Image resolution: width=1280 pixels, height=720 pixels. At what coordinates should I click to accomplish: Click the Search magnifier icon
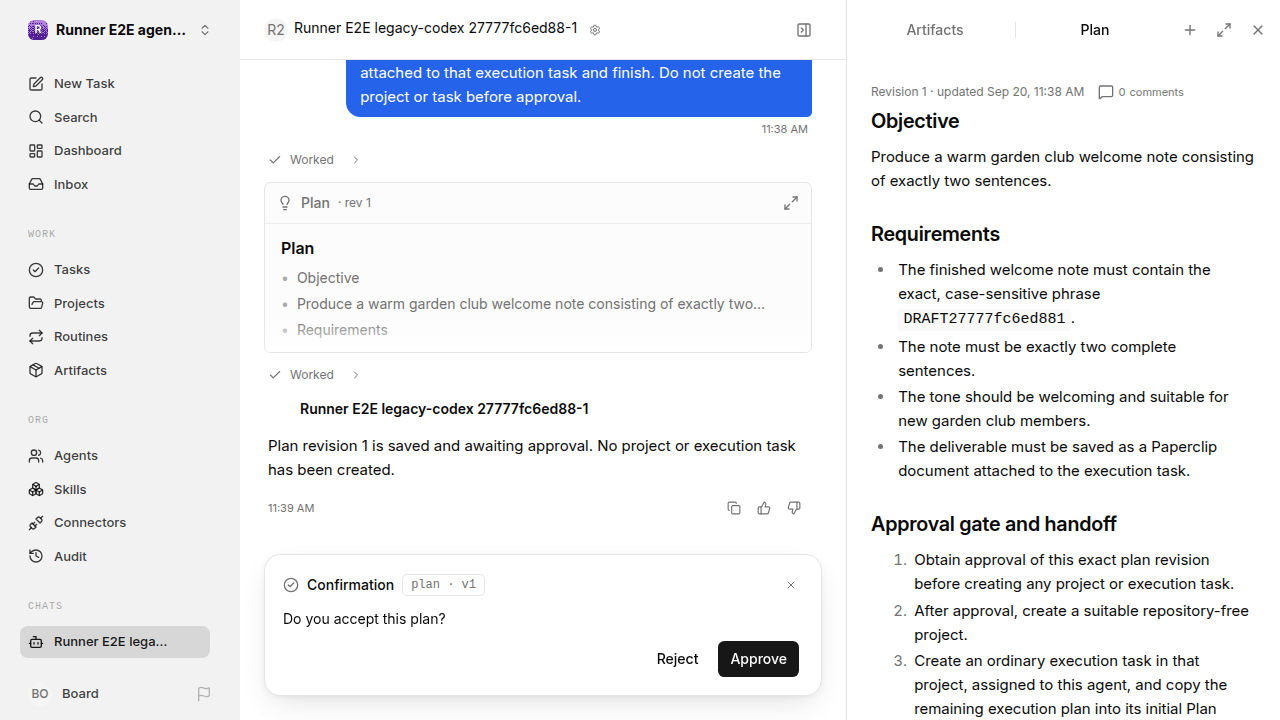pos(36,118)
